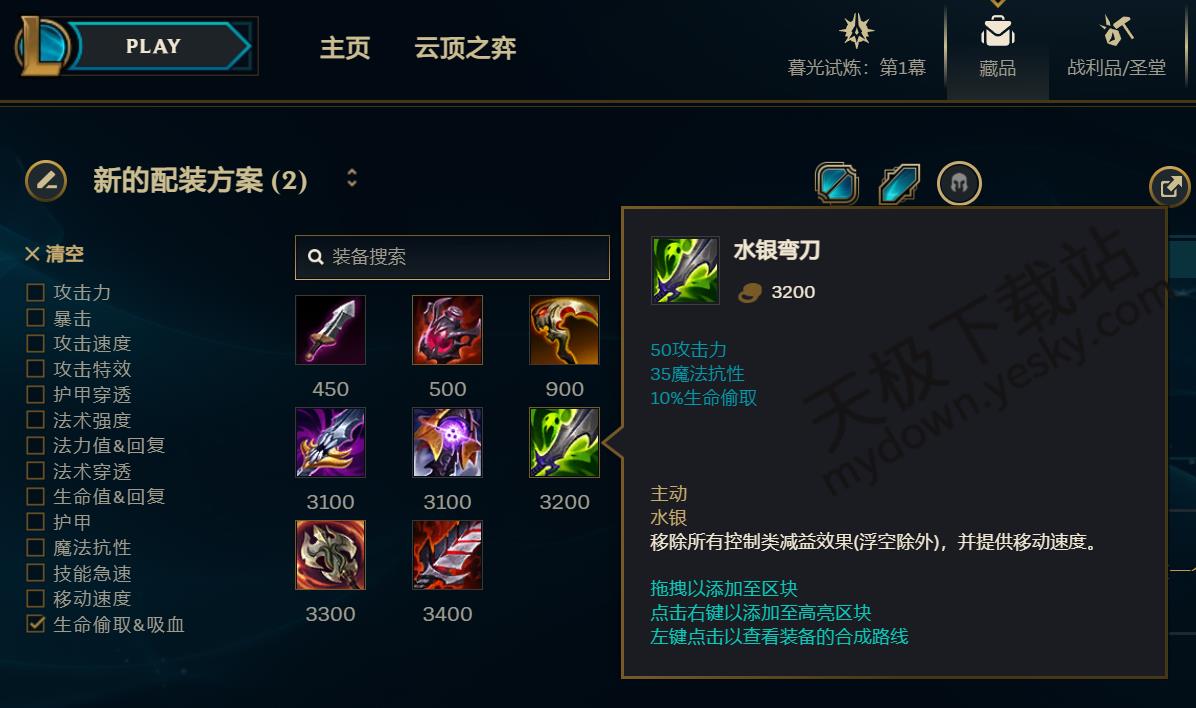The image size is (1196, 708).
Task: Click the PLAY button
Action: [153, 47]
